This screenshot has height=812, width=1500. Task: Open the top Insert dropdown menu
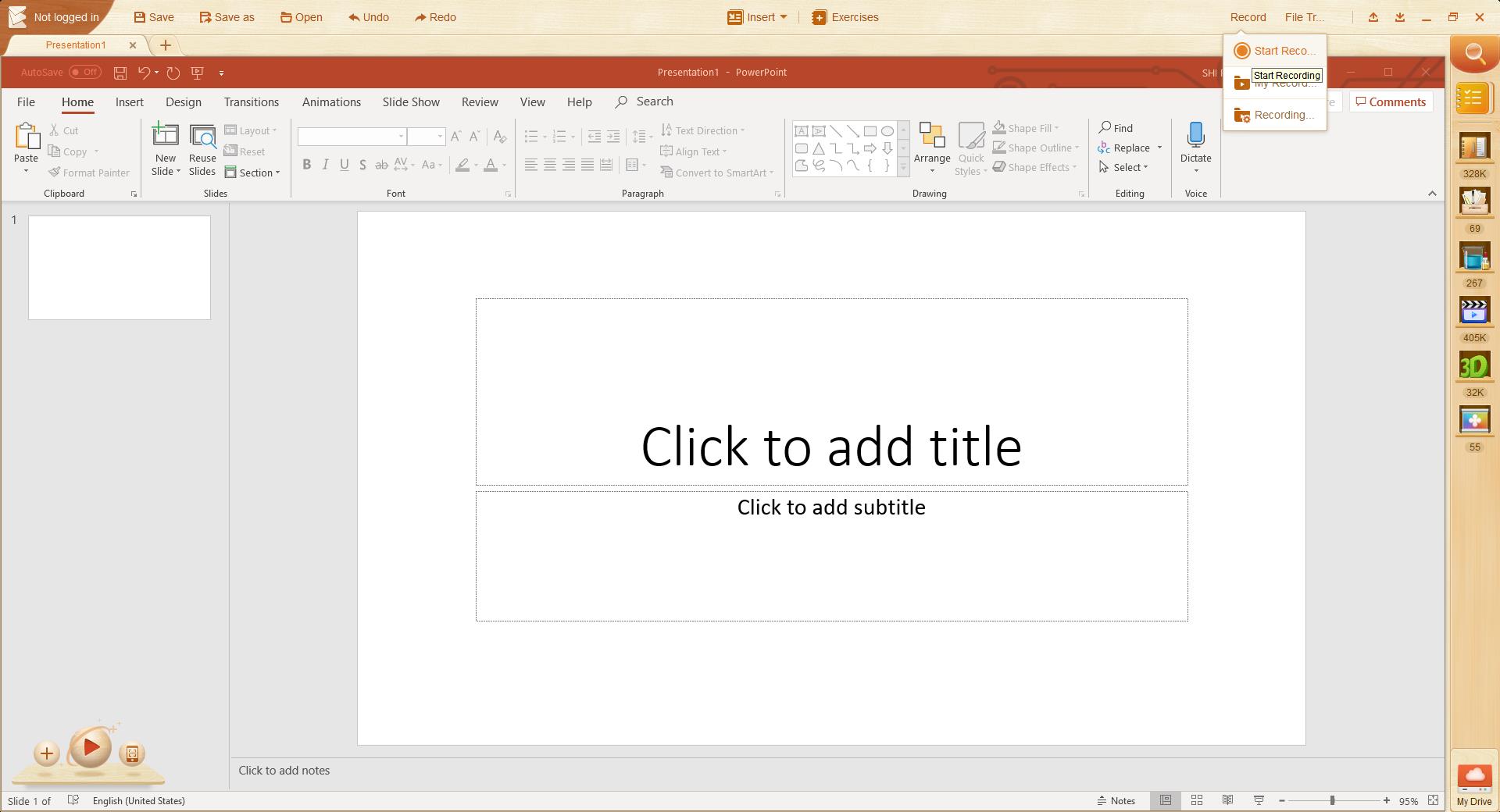click(757, 17)
